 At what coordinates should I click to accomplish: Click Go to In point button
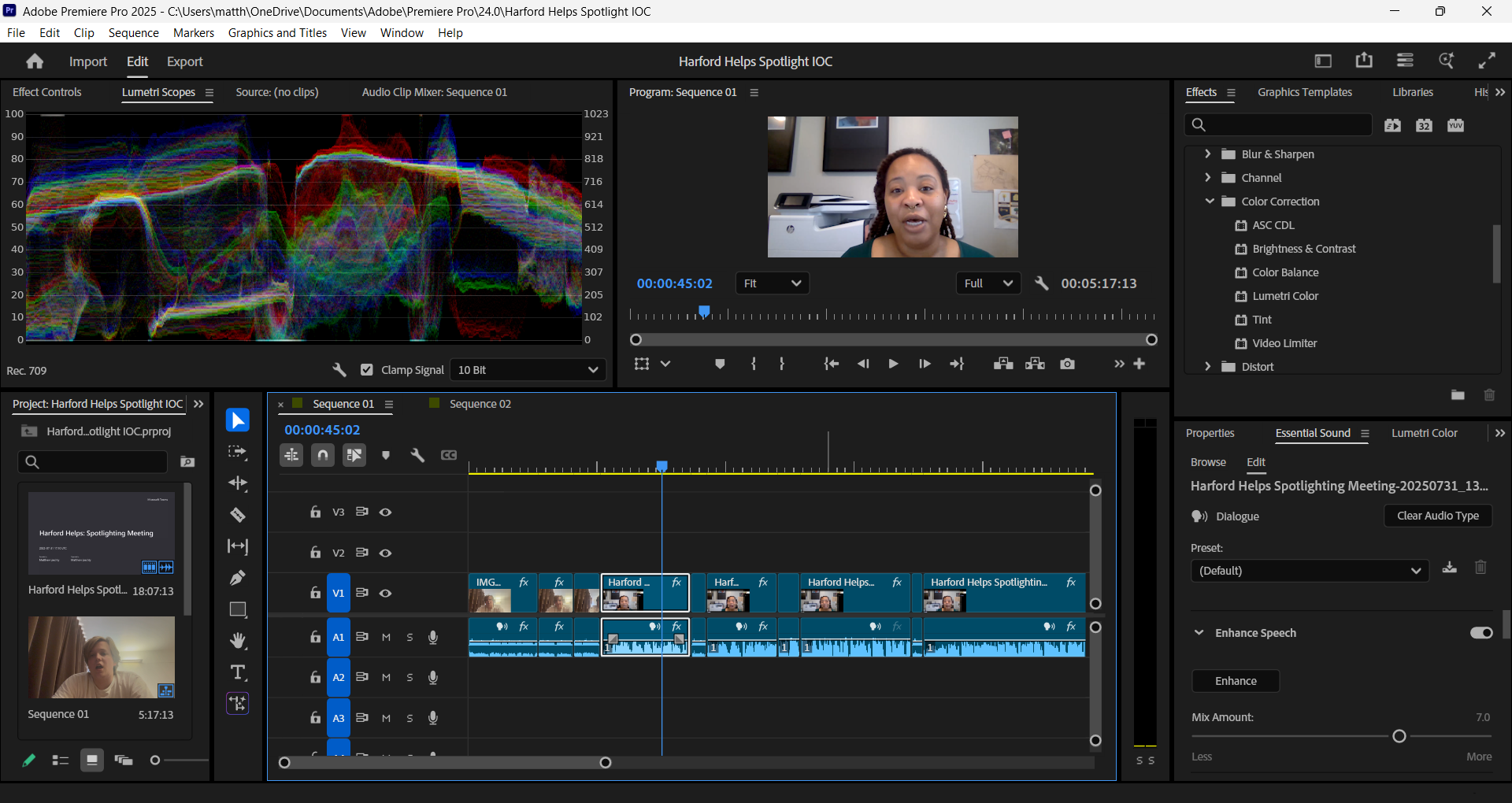click(x=831, y=364)
